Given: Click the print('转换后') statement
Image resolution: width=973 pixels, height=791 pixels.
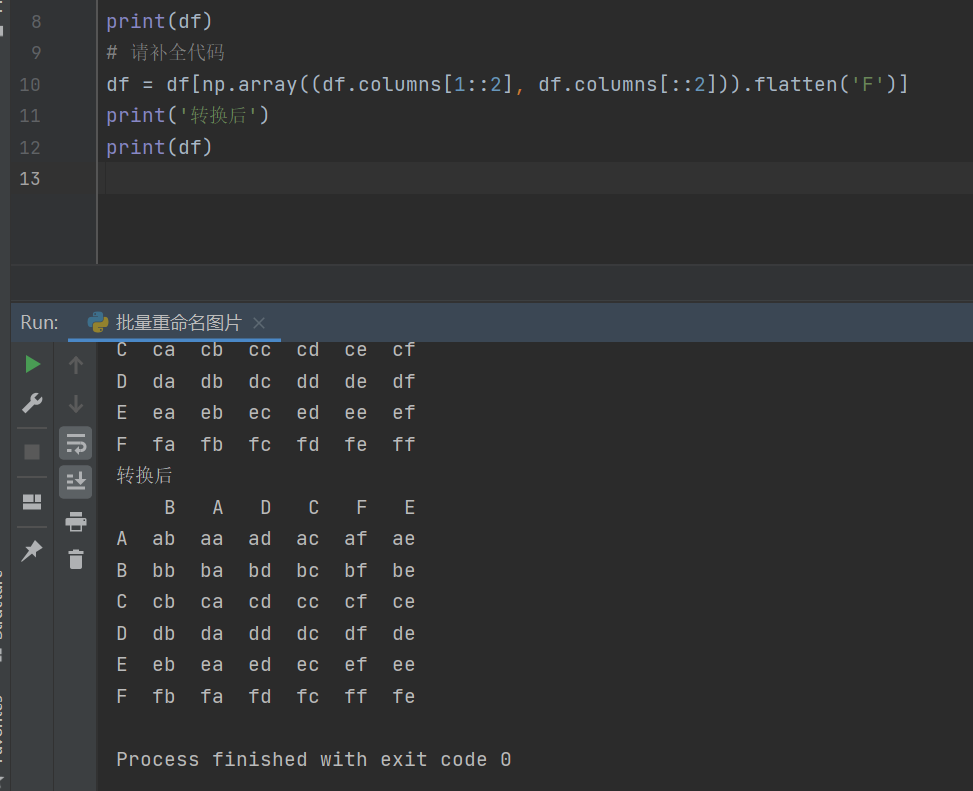Looking at the screenshot, I should point(187,115).
